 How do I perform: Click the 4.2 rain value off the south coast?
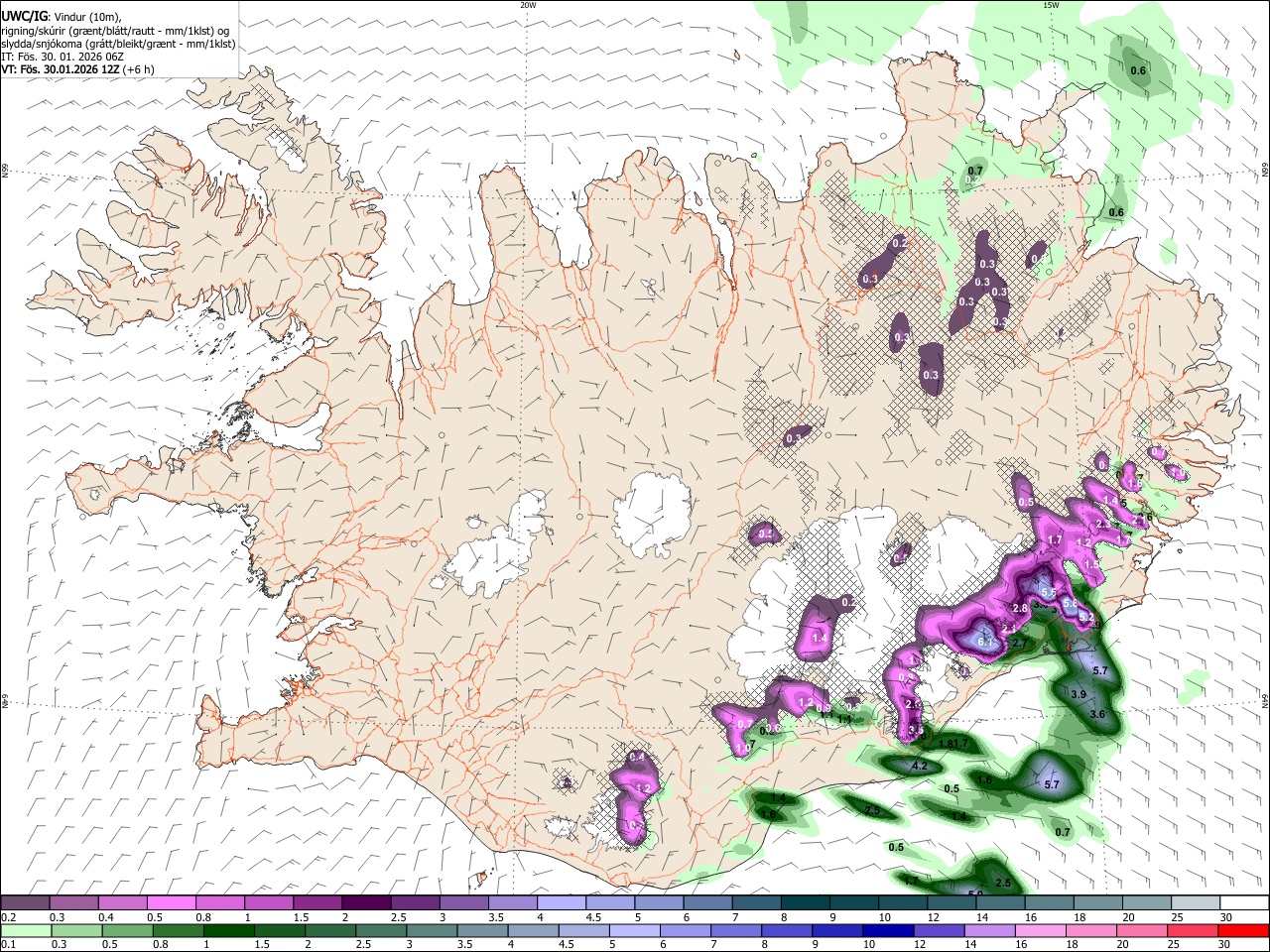(x=919, y=767)
